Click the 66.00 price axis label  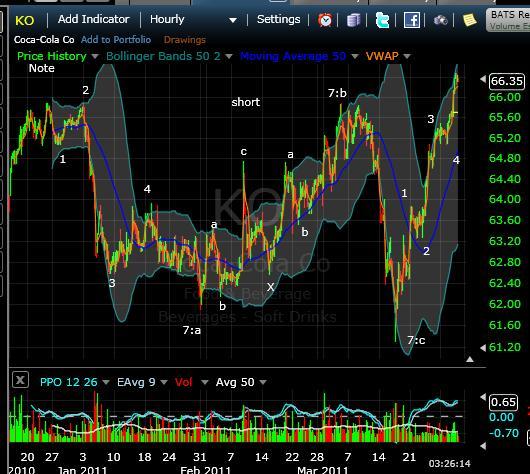click(505, 97)
